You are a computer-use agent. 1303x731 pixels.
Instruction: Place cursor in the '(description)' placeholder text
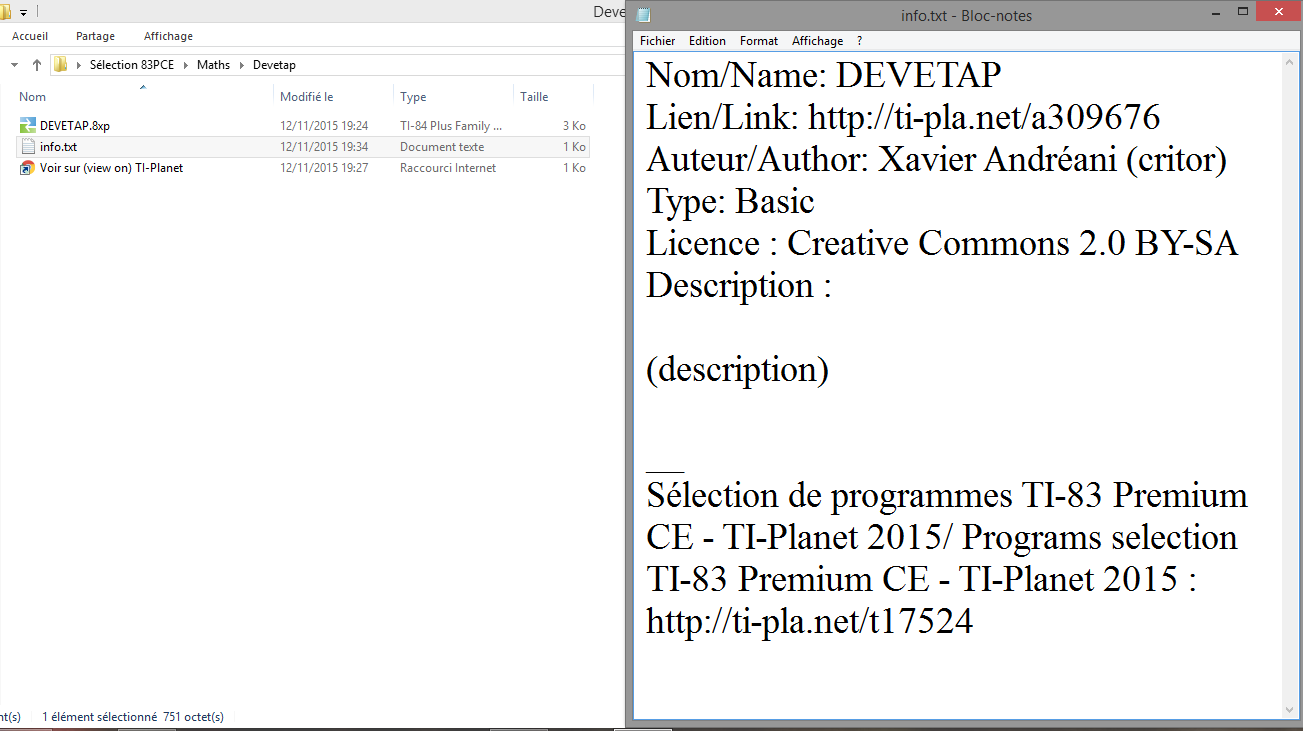[737, 369]
